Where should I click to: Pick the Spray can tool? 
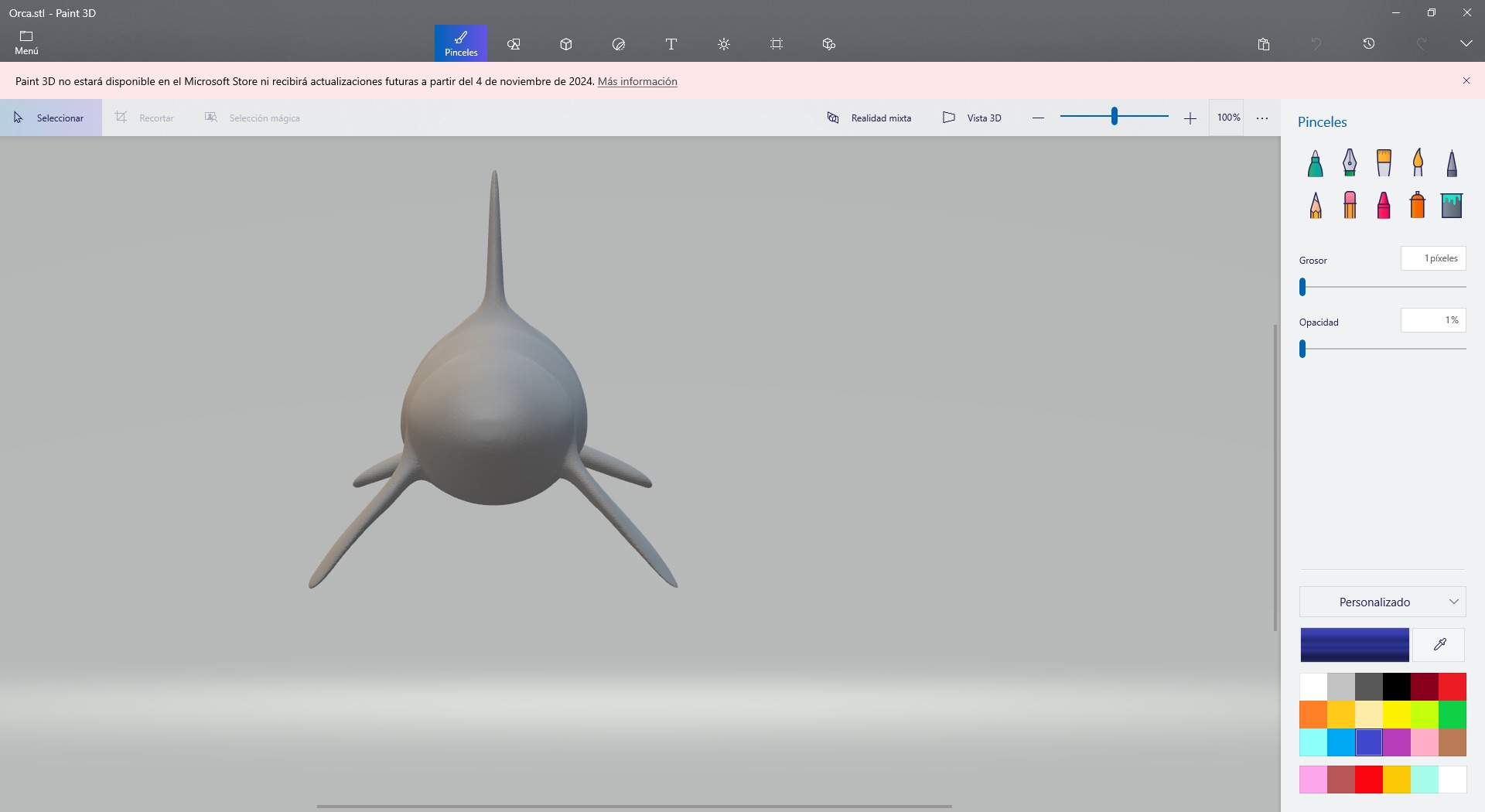1418,205
